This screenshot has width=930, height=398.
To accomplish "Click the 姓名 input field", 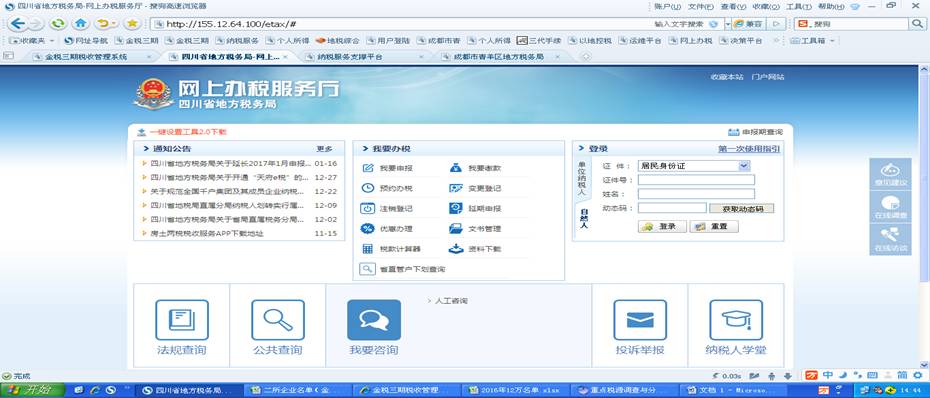I will (696, 194).
